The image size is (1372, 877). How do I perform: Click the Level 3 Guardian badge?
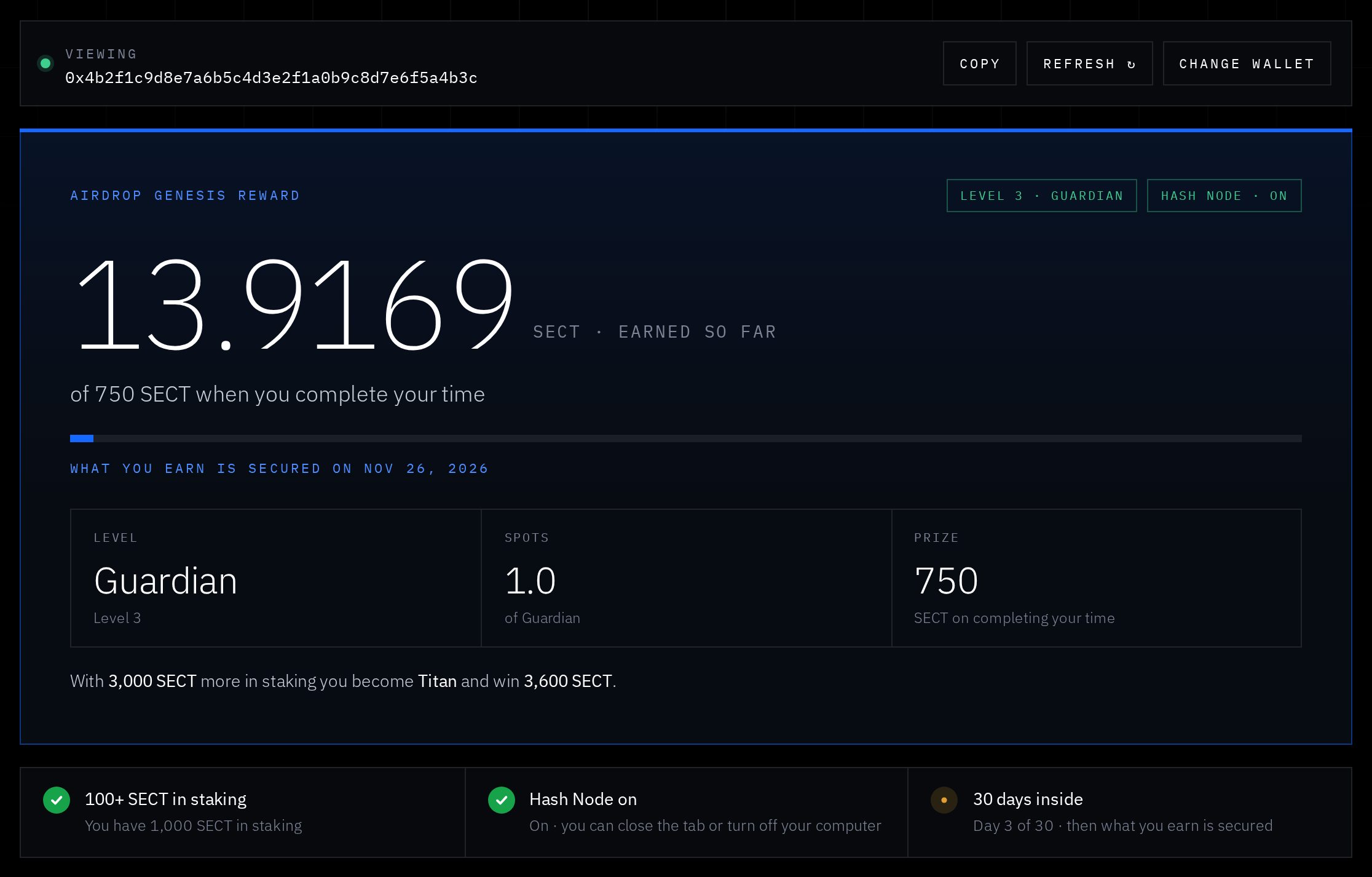(x=1041, y=196)
